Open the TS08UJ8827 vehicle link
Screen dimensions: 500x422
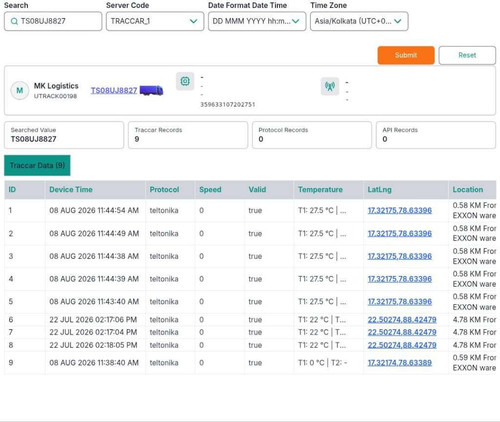tap(114, 90)
